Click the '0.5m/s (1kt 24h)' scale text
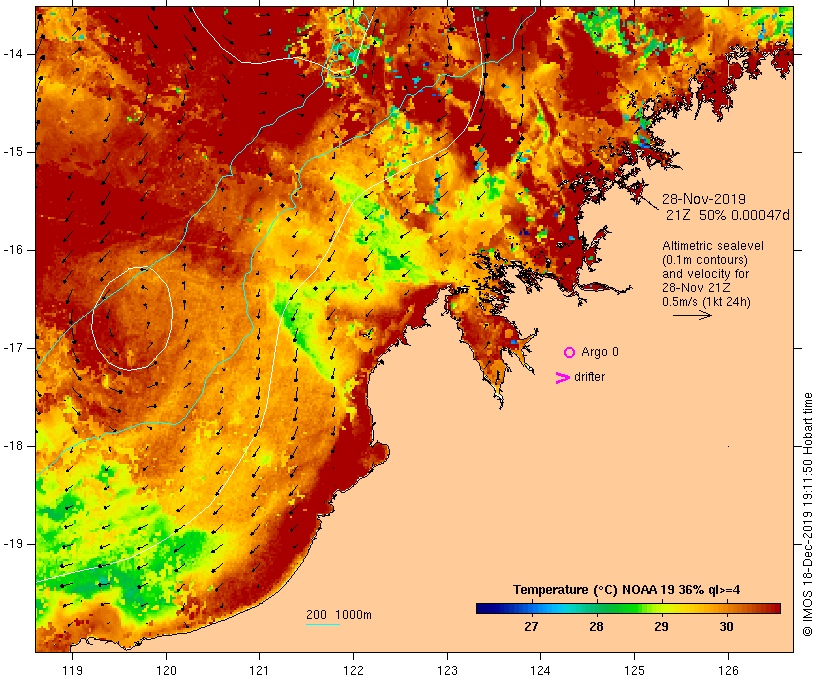 [707, 302]
